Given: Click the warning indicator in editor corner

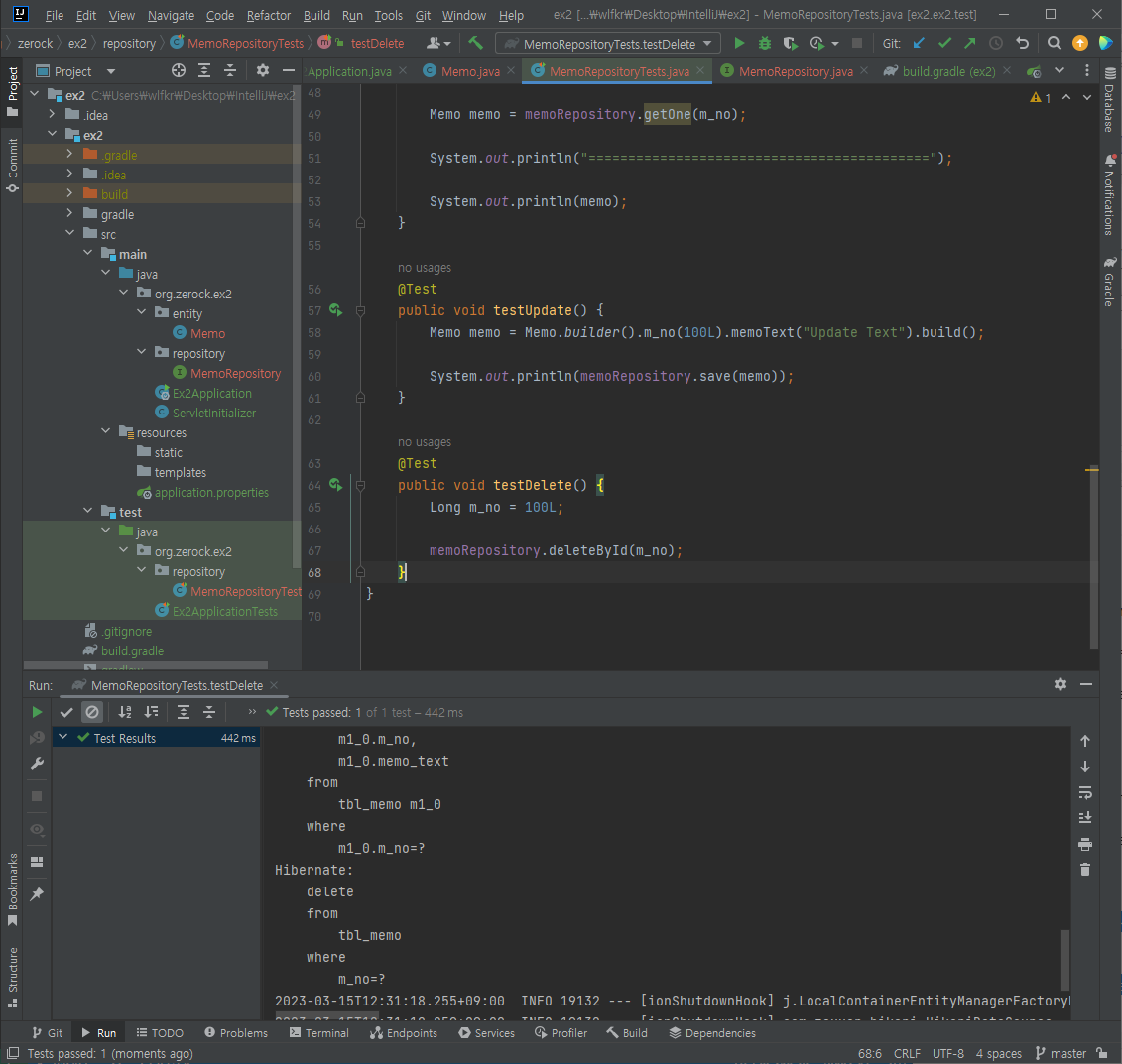Looking at the screenshot, I should [1041, 97].
